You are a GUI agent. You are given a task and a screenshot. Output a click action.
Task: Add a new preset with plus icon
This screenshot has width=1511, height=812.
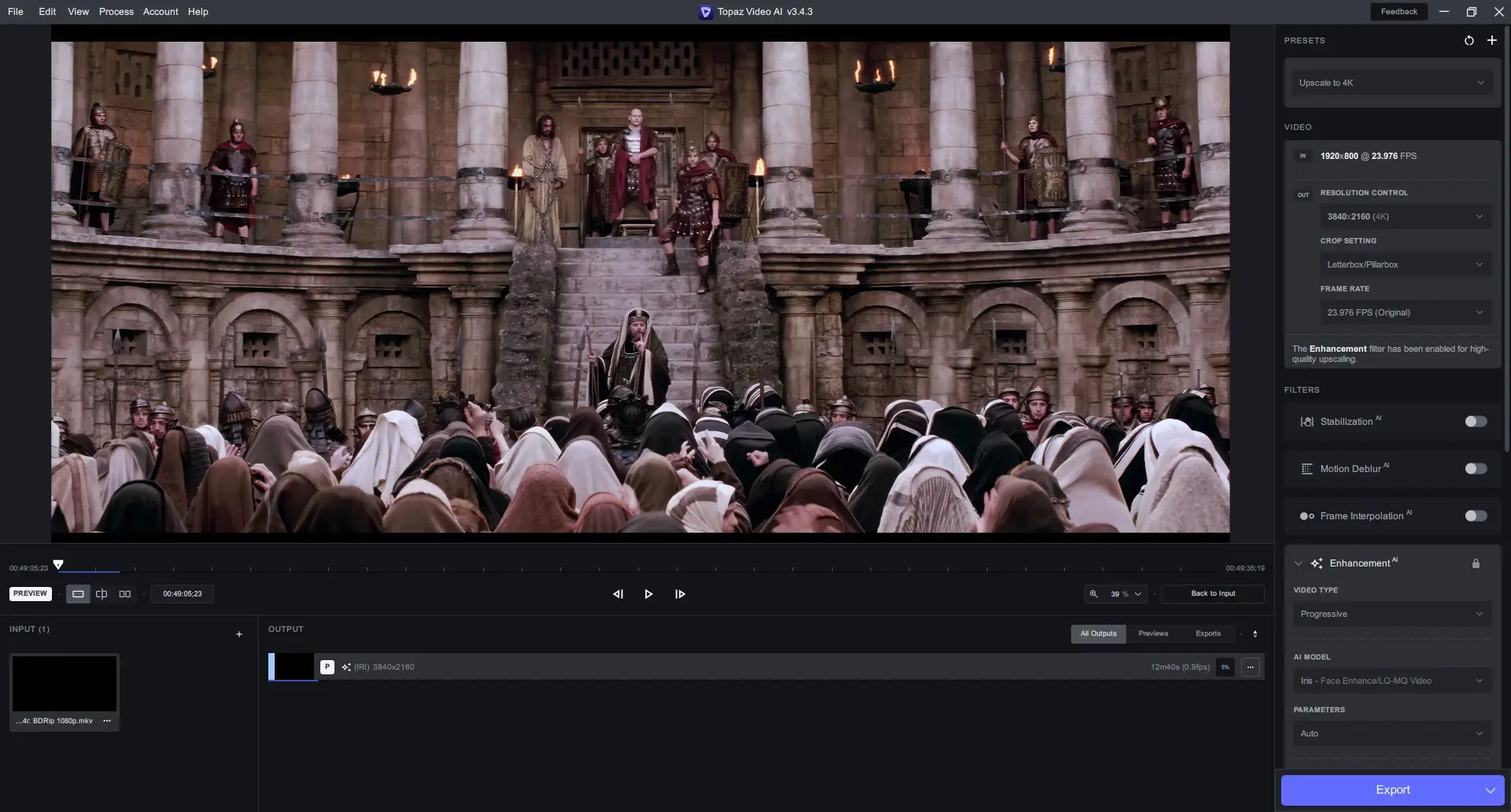(x=1491, y=40)
